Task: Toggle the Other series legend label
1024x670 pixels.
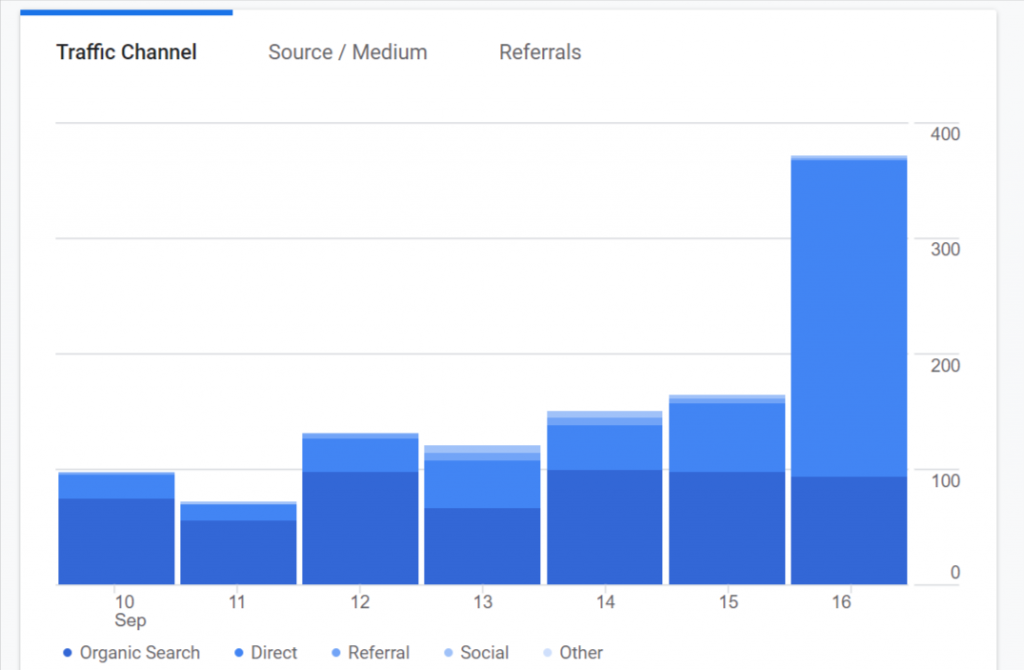Action: point(581,653)
